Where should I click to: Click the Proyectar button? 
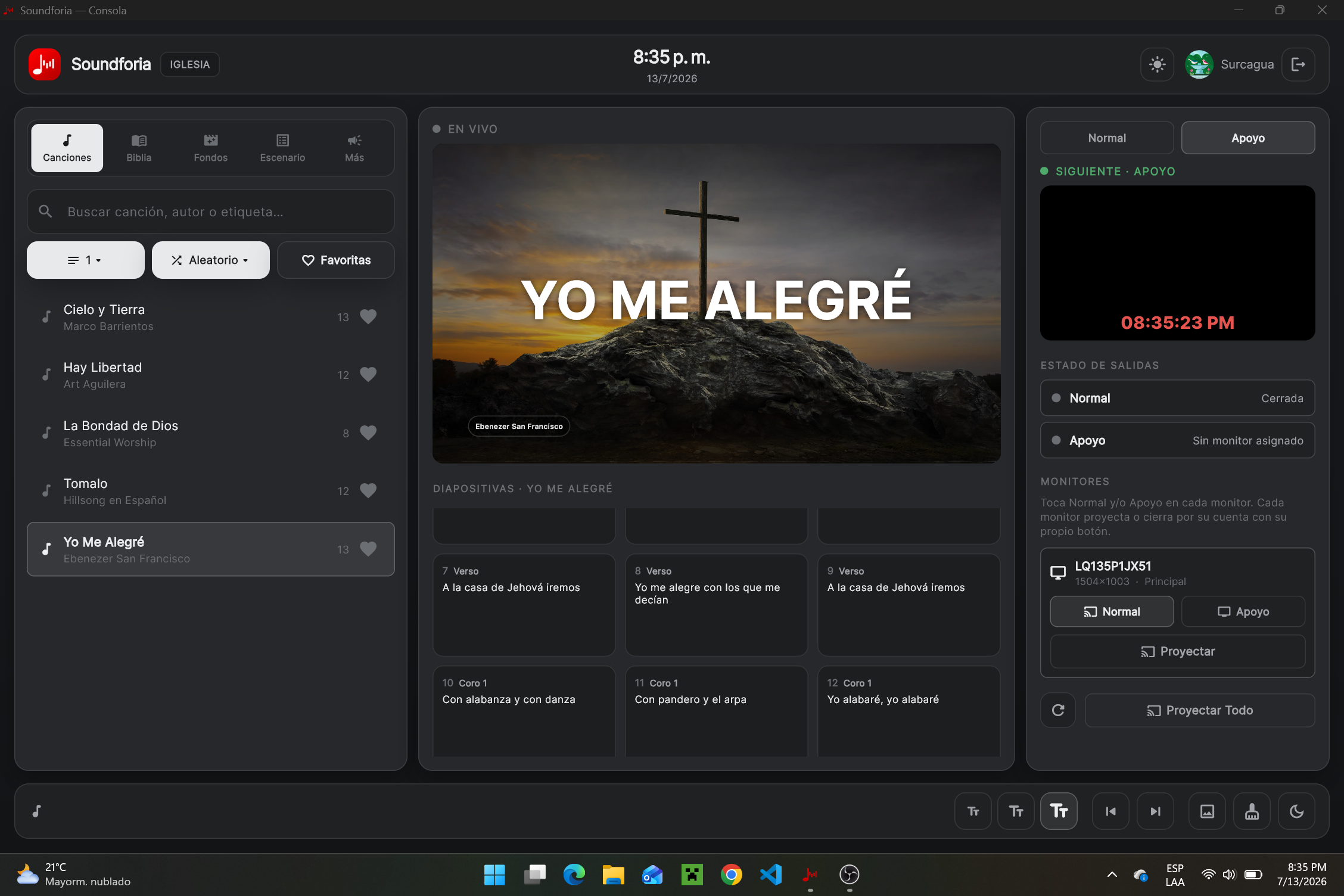(x=1178, y=652)
